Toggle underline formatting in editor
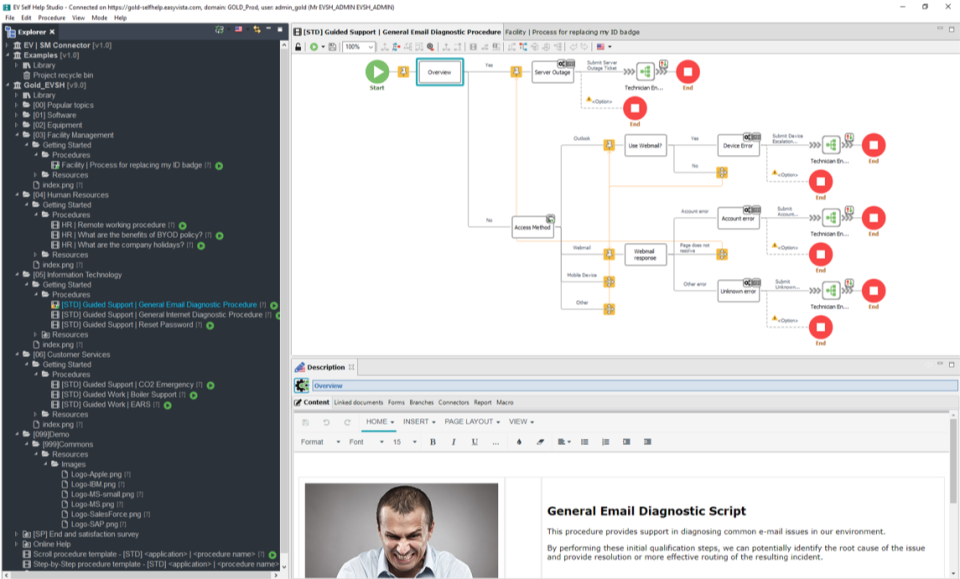960x579 pixels. [474, 442]
